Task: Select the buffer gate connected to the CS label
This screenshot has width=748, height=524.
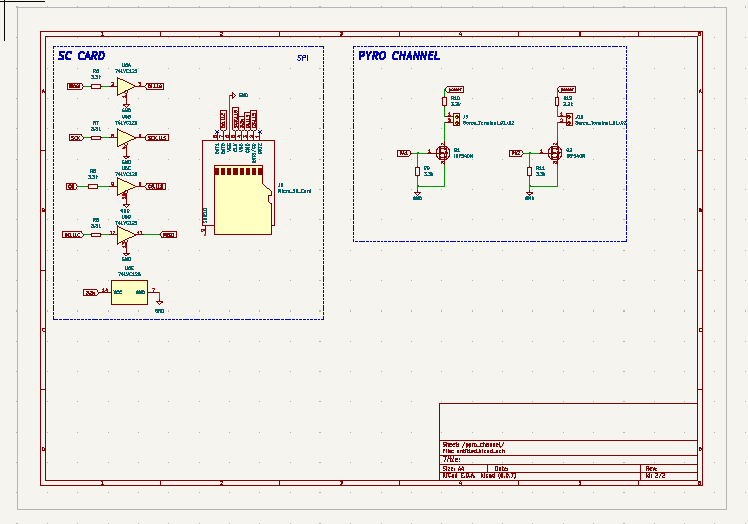Action: (x=125, y=187)
